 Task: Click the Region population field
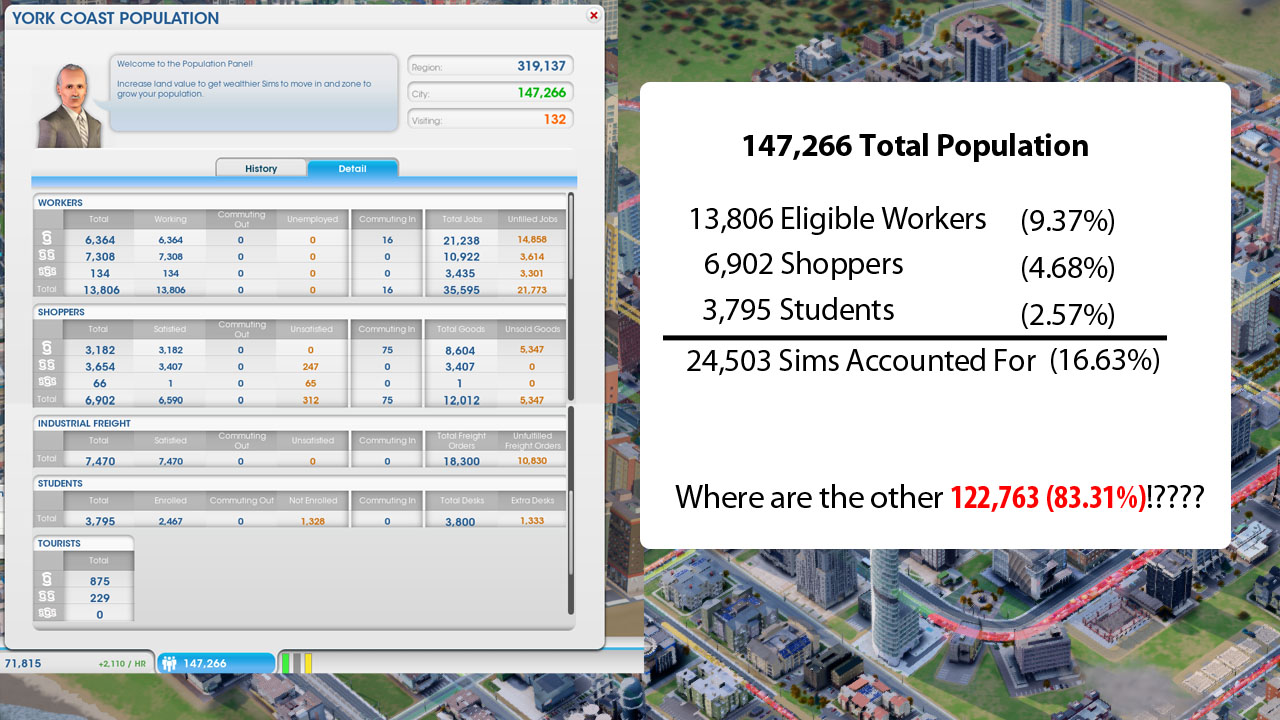point(490,66)
